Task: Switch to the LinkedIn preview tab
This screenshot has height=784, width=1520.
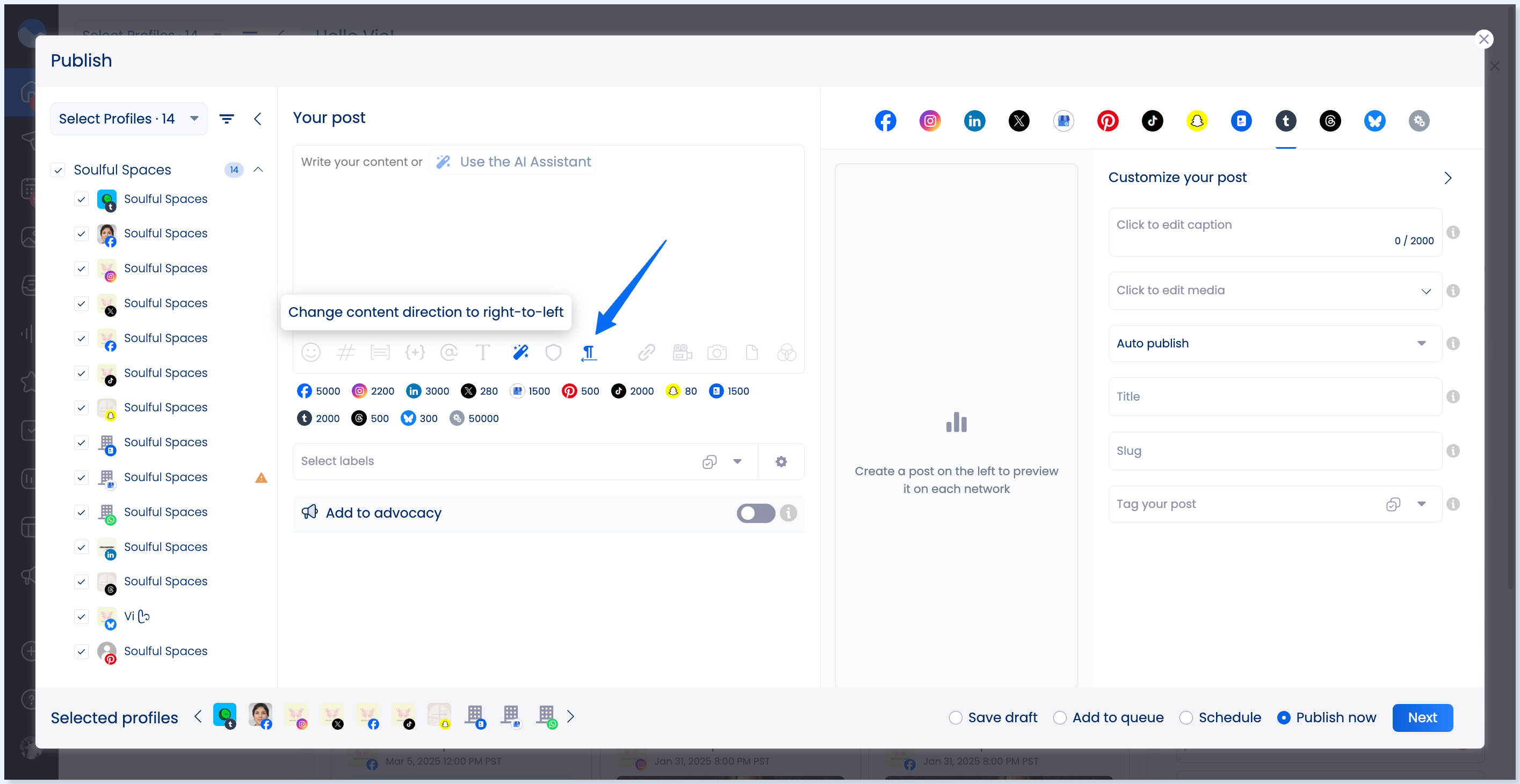Action: pos(974,120)
